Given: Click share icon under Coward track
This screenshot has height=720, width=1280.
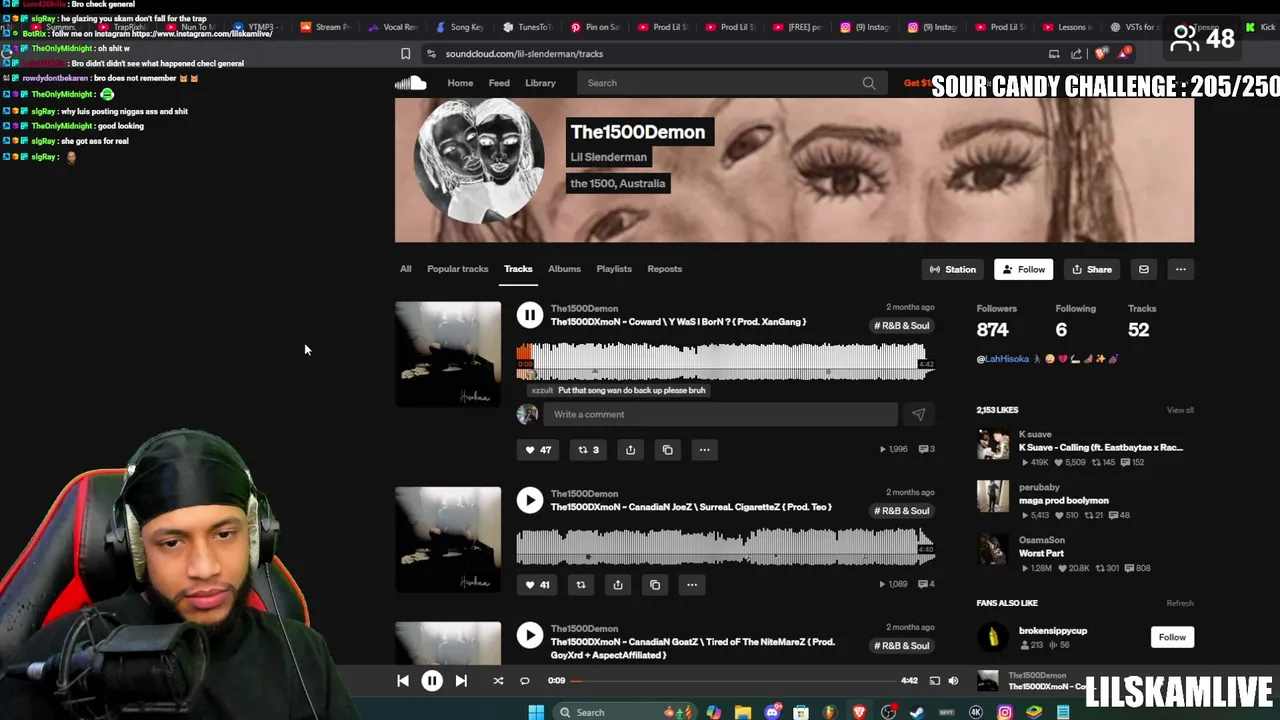Looking at the screenshot, I should [x=630, y=450].
